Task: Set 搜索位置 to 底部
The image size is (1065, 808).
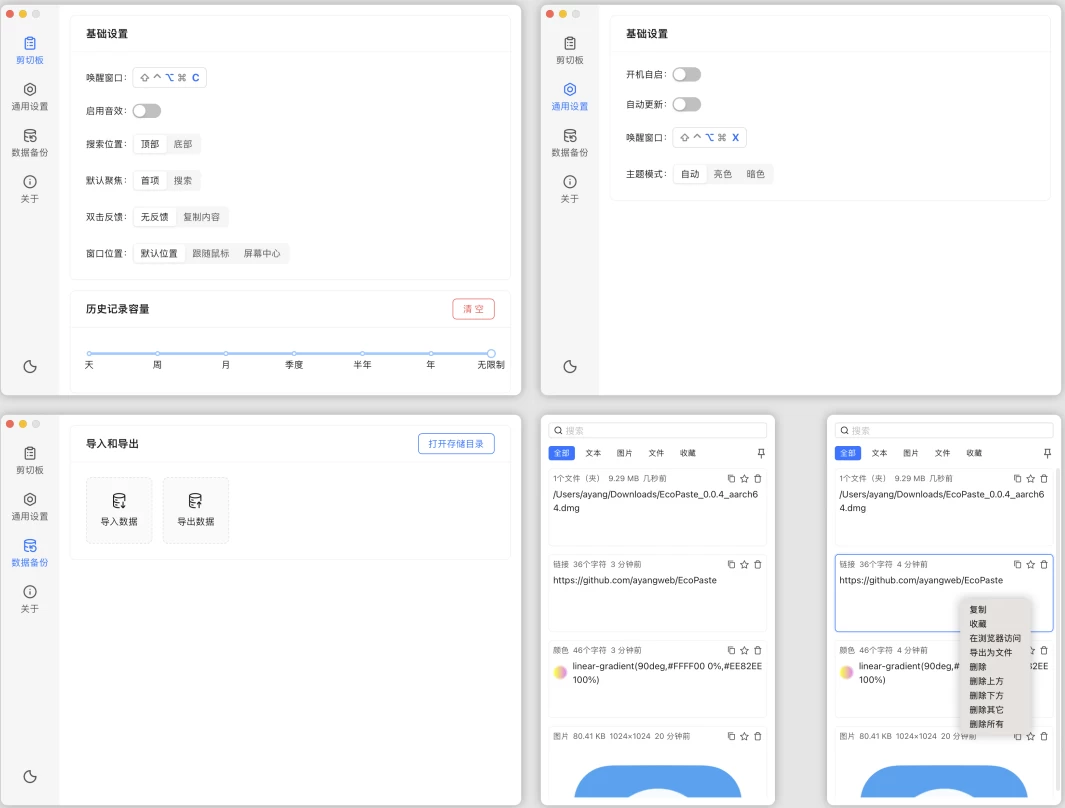Action: [182, 144]
